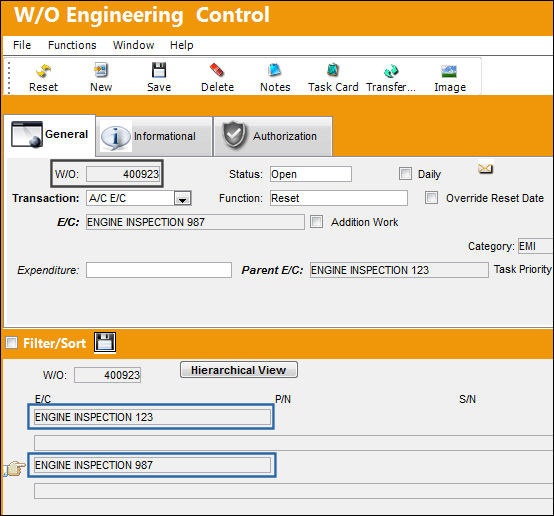Expand the Transaction dropdown arrow
Image resolution: width=554 pixels, height=516 pixels.
pyautogui.click(x=182, y=198)
